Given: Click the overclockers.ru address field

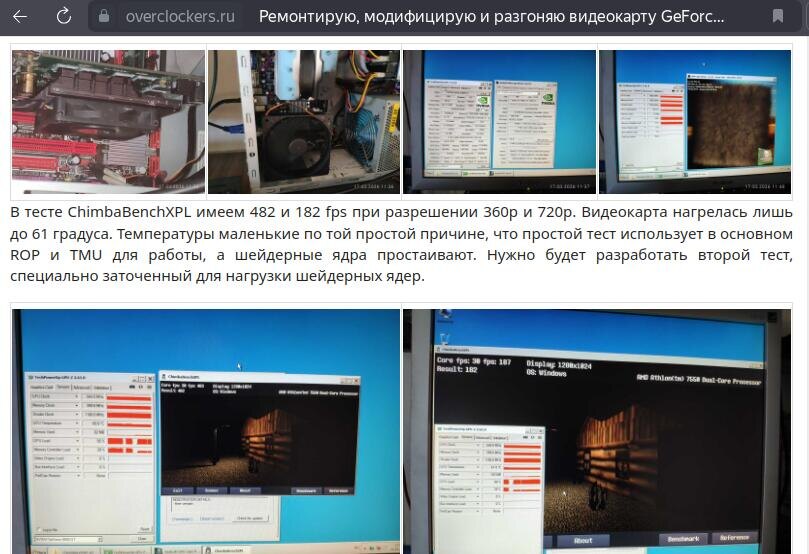Looking at the screenshot, I should pyautogui.click(x=180, y=17).
